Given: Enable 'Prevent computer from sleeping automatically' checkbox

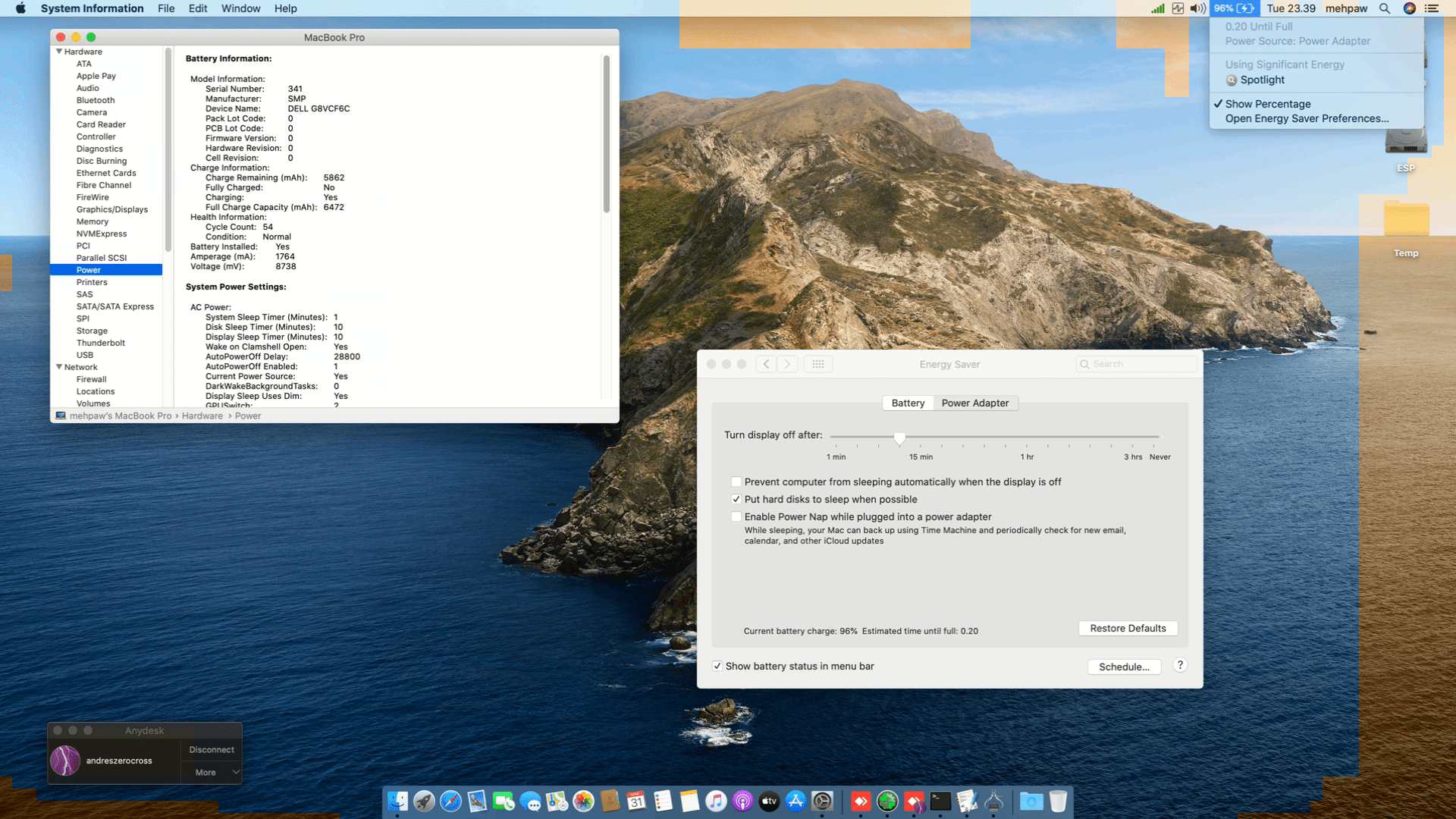Looking at the screenshot, I should (736, 482).
